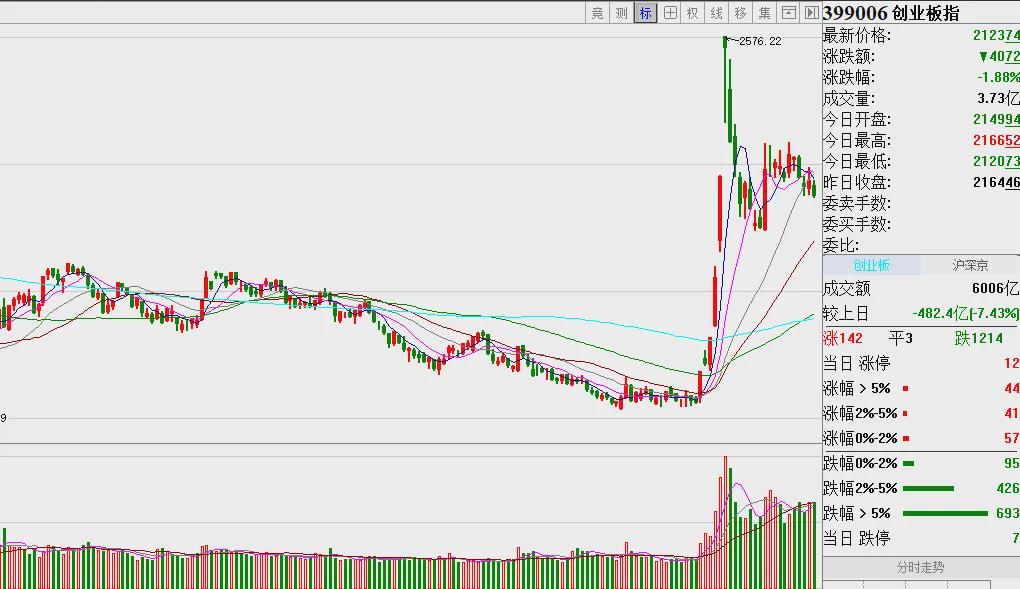The image size is (1020, 589).
Task: Click the 当日 涨停 count row
Action: 921,363
